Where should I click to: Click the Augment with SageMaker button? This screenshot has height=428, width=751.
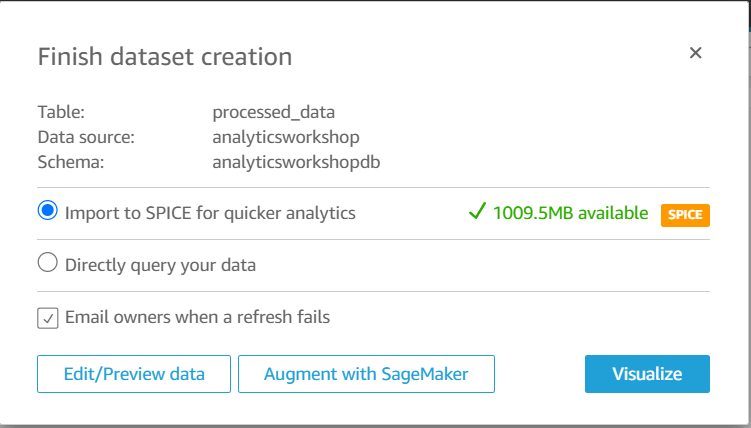click(x=366, y=374)
